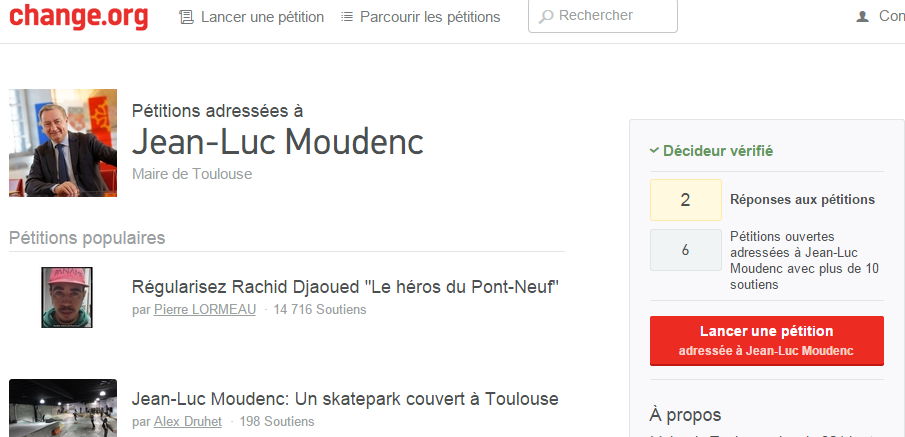Click the user profile icon in header
This screenshot has height=437, width=905.
[x=863, y=17]
